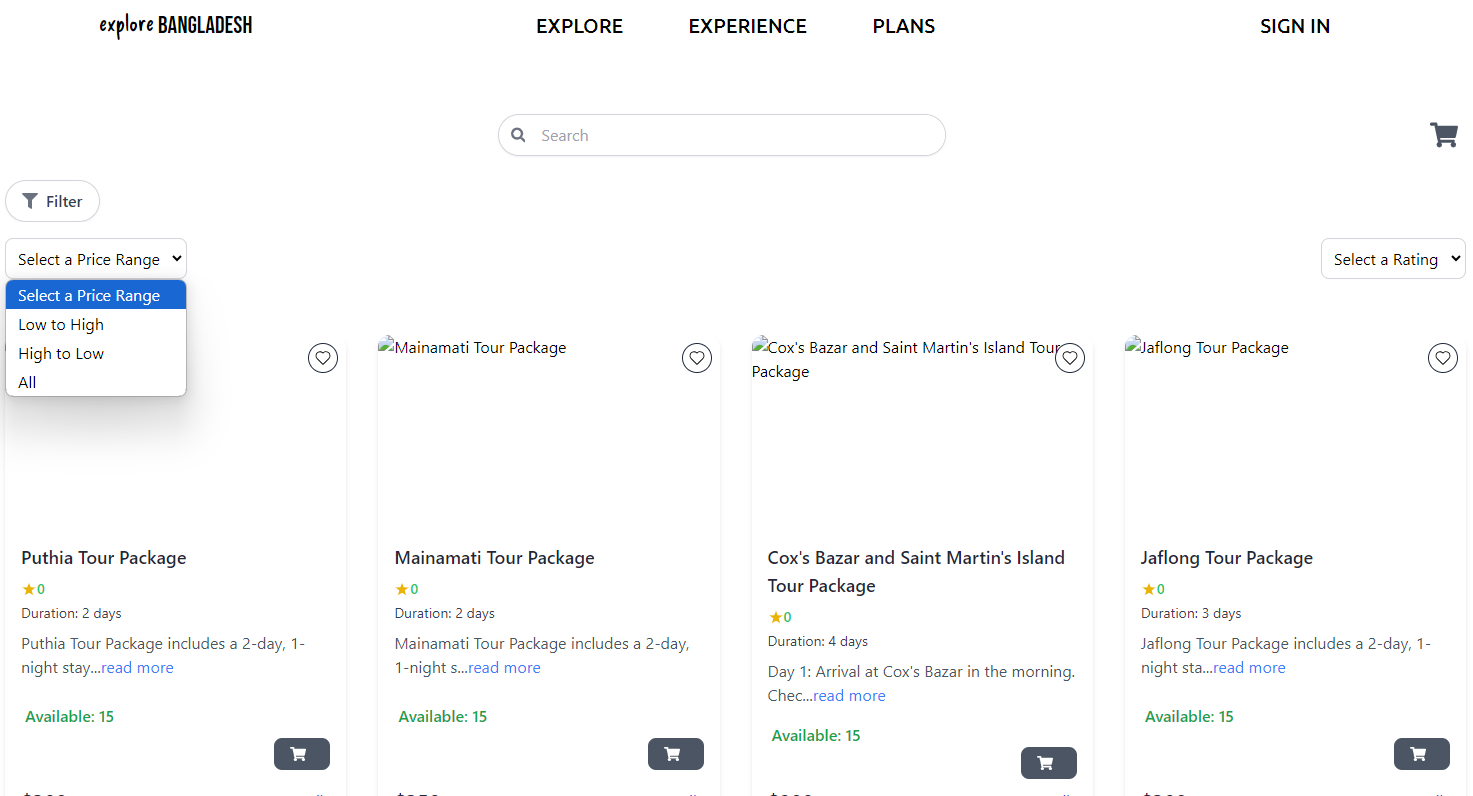The width and height of the screenshot is (1473, 796).
Task: Select Low to High price sorting
Action: coord(60,324)
